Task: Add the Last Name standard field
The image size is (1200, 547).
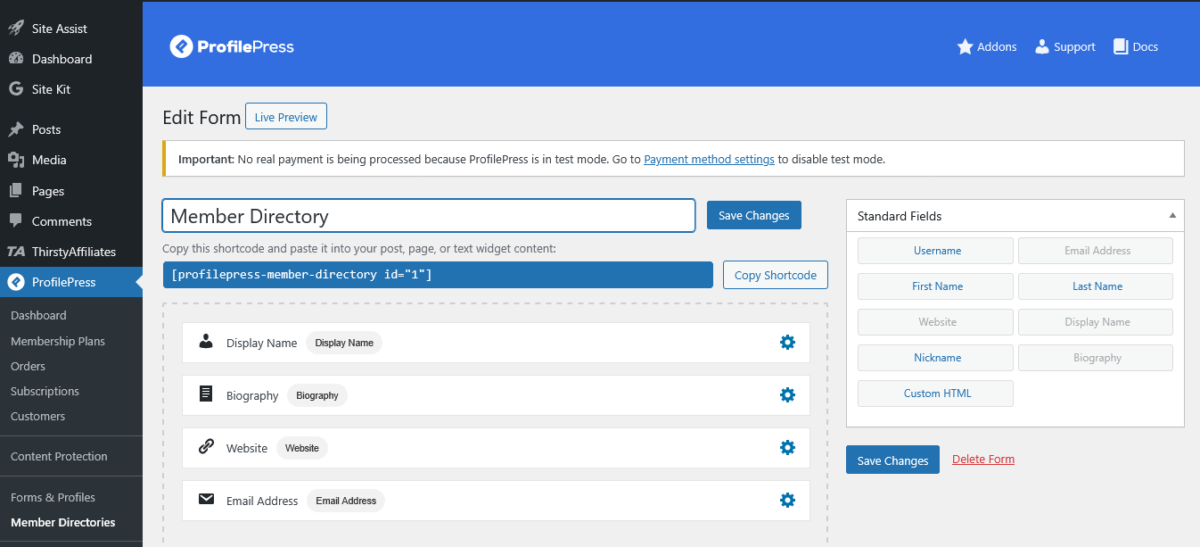Action: tap(1096, 286)
